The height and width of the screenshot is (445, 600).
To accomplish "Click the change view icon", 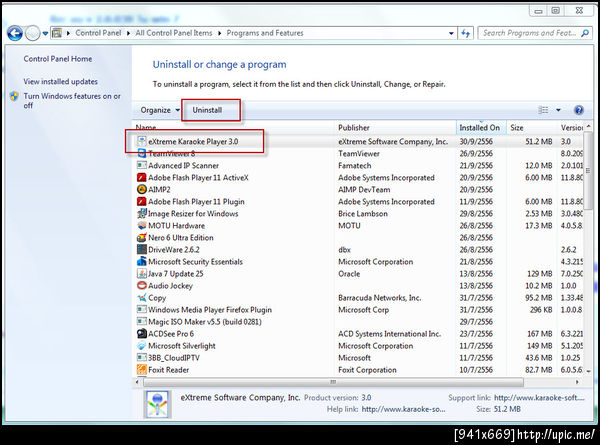I will click(x=543, y=110).
